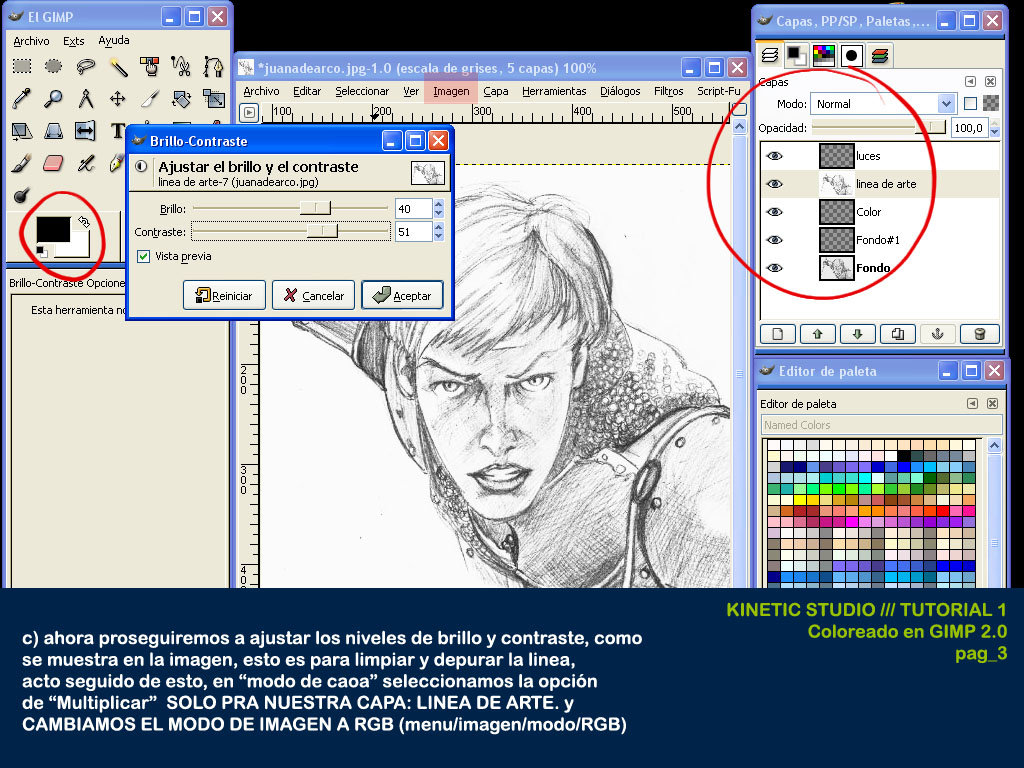The image size is (1024, 768).
Task: Open the Filtros menu
Action: (669, 91)
